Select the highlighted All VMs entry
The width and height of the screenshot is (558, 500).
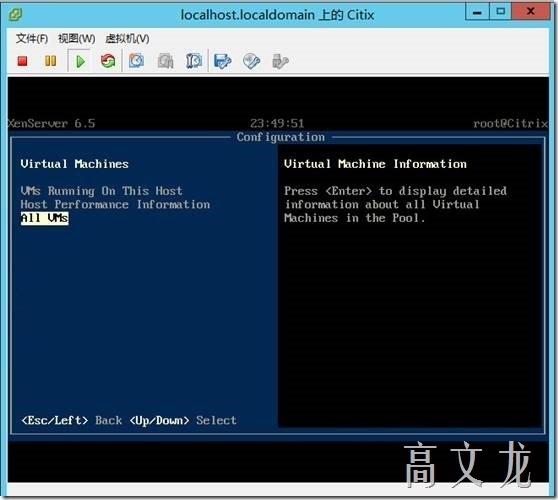click(44, 218)
